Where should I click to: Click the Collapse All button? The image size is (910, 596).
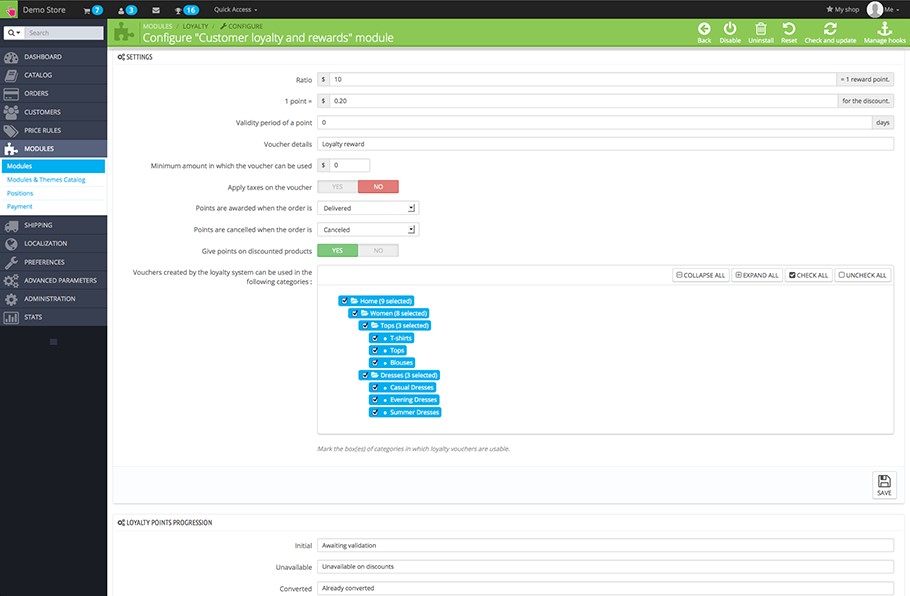click(700, 275)
